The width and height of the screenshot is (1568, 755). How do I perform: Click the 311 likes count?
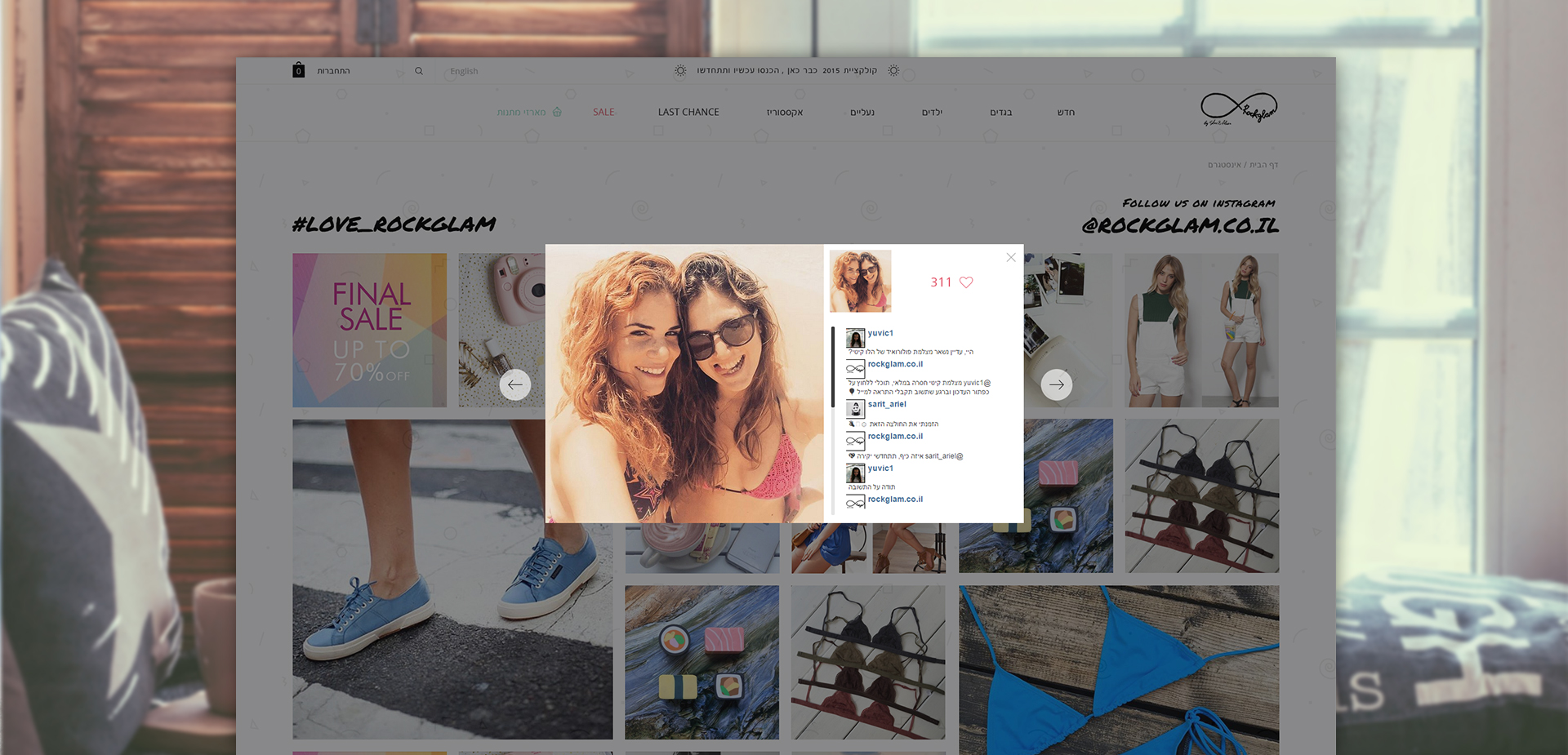coord(941,282)
